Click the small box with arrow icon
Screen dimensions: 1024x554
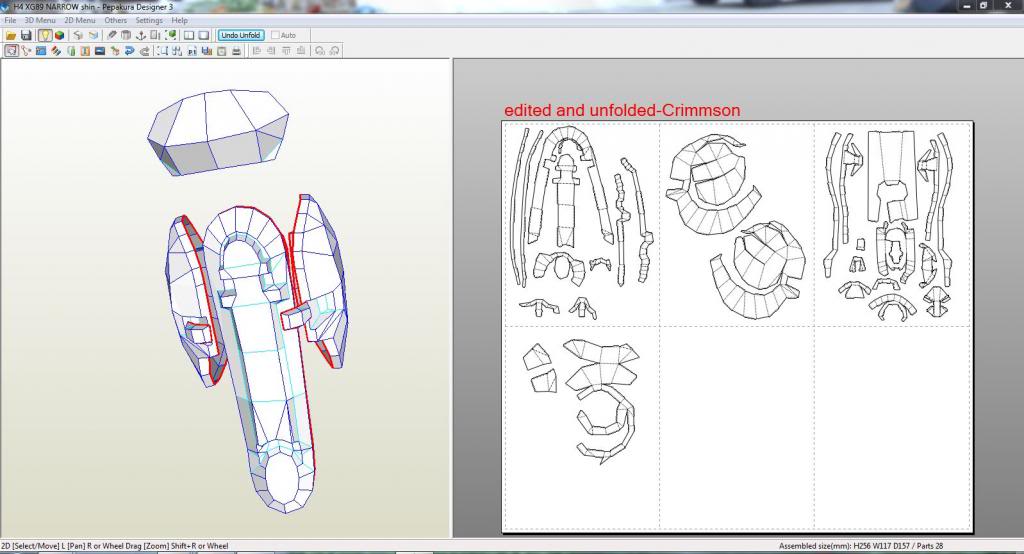point(115,51)
